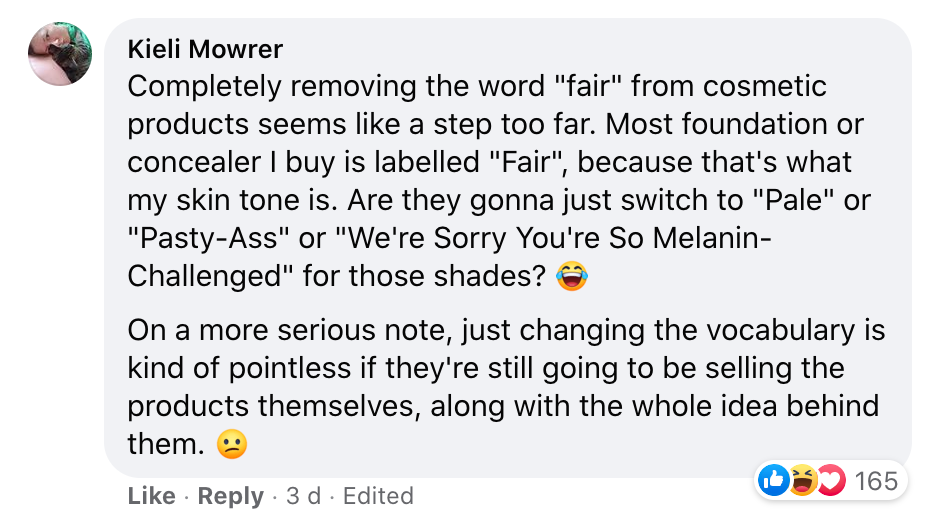Click the quoted word "Pale" in the comment
Viewport: 952px width, 520px height.
tap(786, 201)
